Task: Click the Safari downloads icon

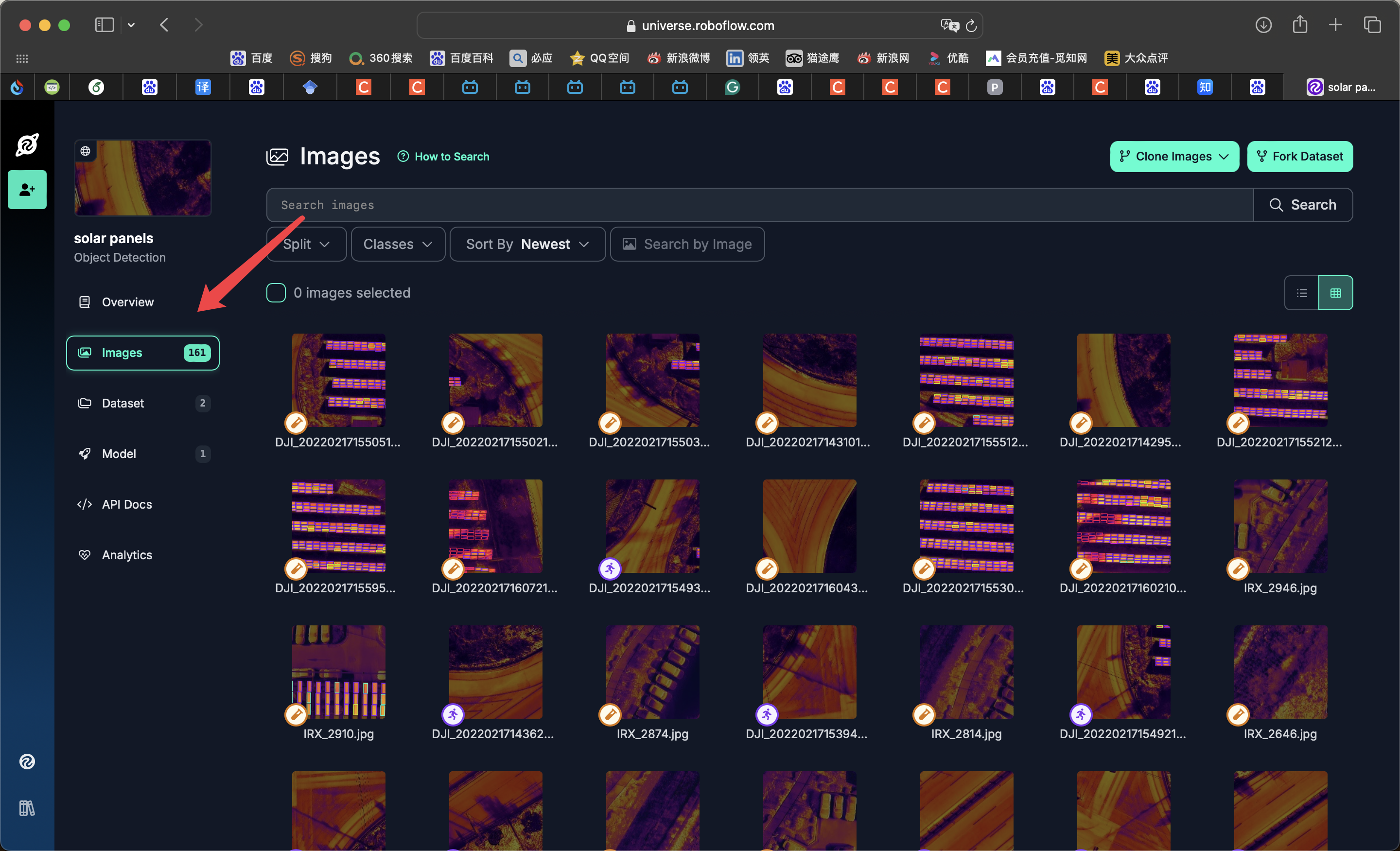Action: (1263, 25)
